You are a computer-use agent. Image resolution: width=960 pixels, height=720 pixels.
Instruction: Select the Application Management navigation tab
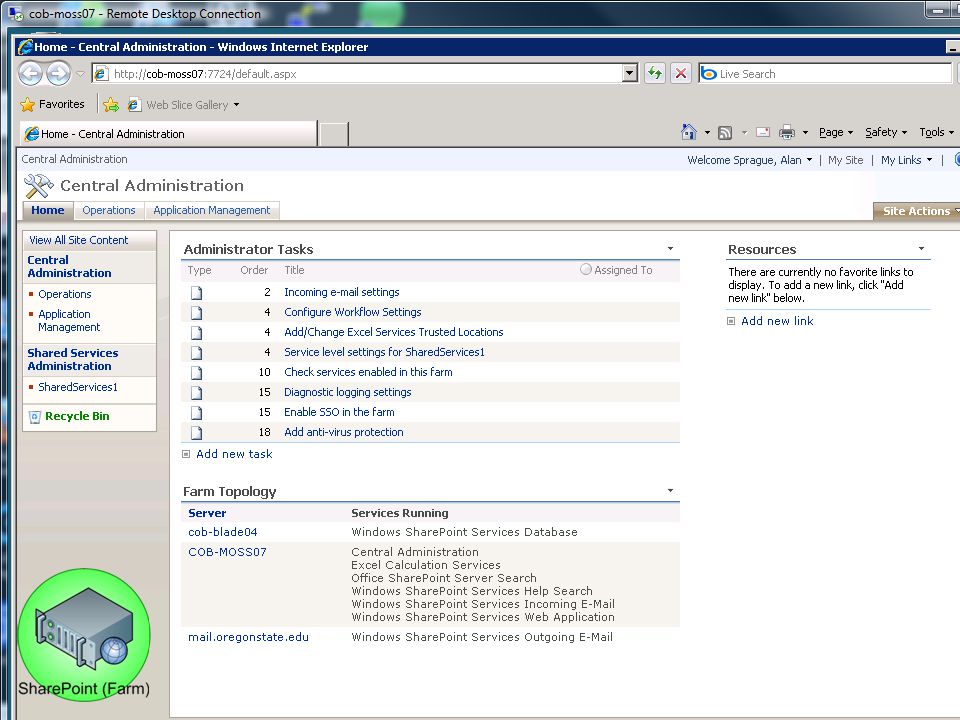click(x=212, y=210)
